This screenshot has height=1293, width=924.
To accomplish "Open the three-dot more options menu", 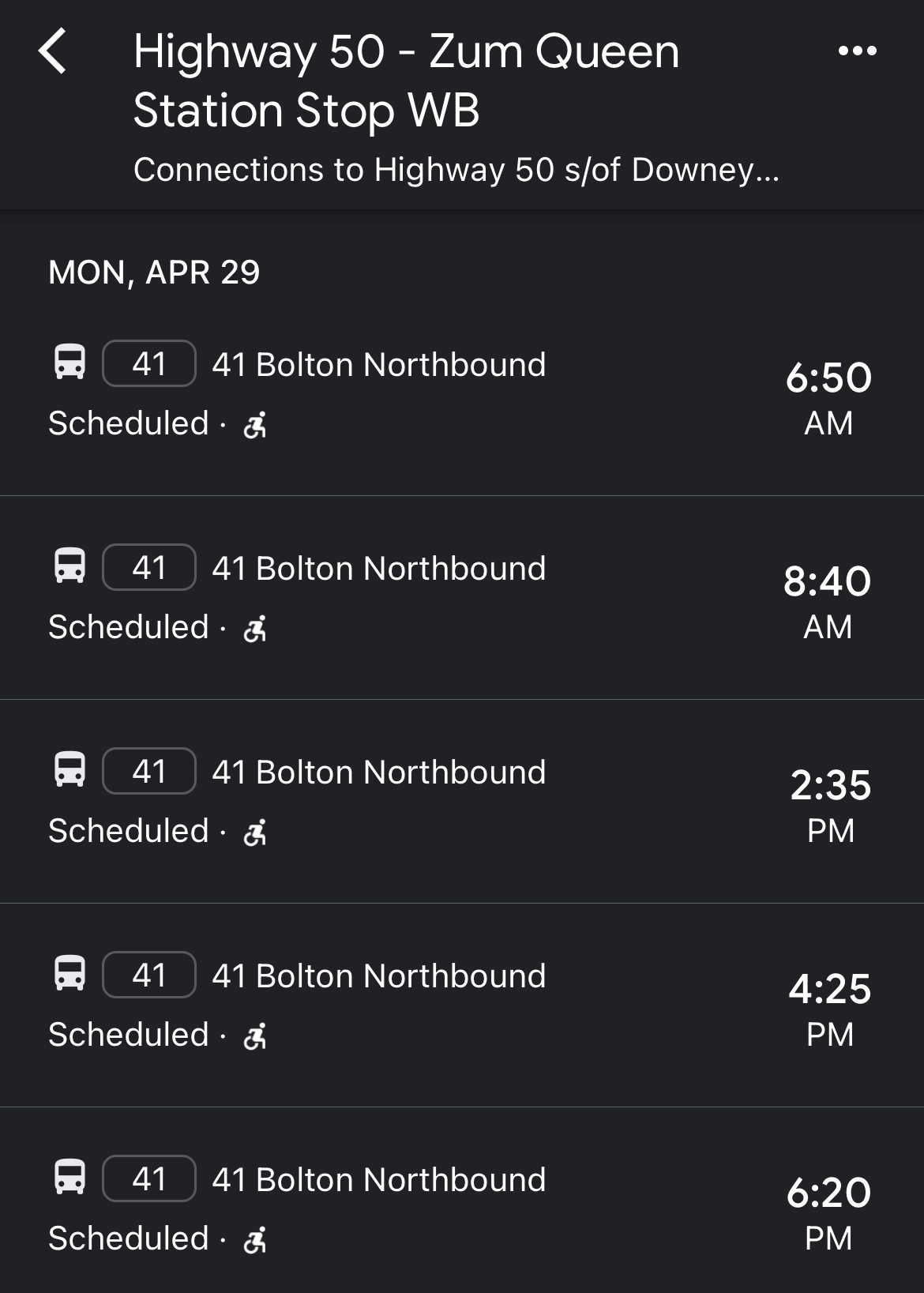I will pos(857,51).
